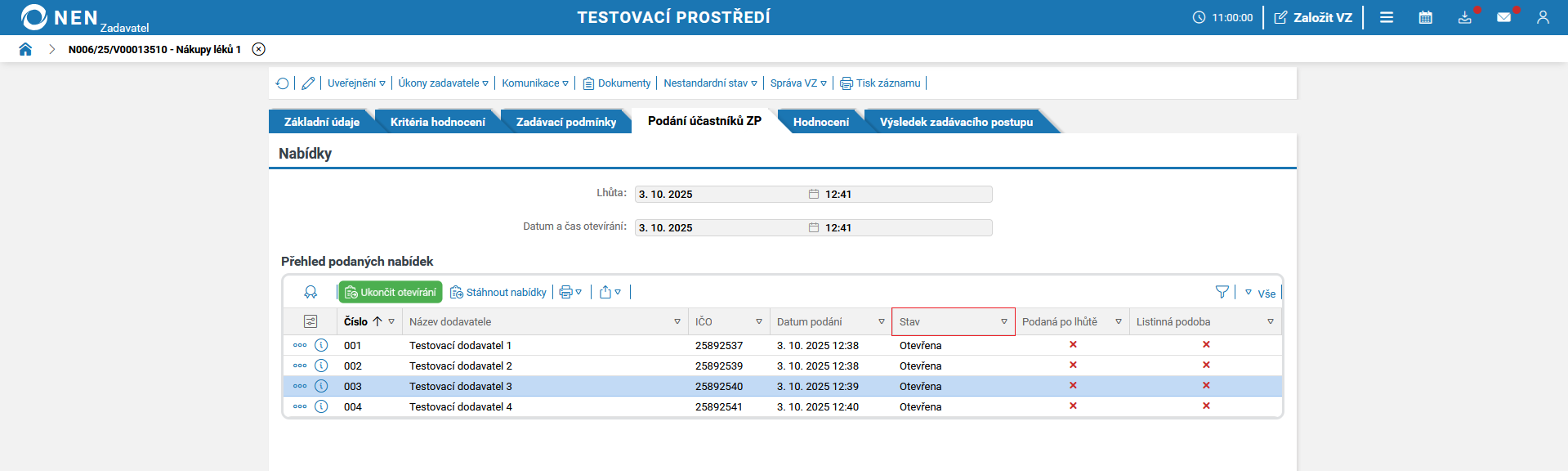Screen dimensions: 1568x471
Task: Open calendar picker for Lhůta
Action: tap(814, 194)
